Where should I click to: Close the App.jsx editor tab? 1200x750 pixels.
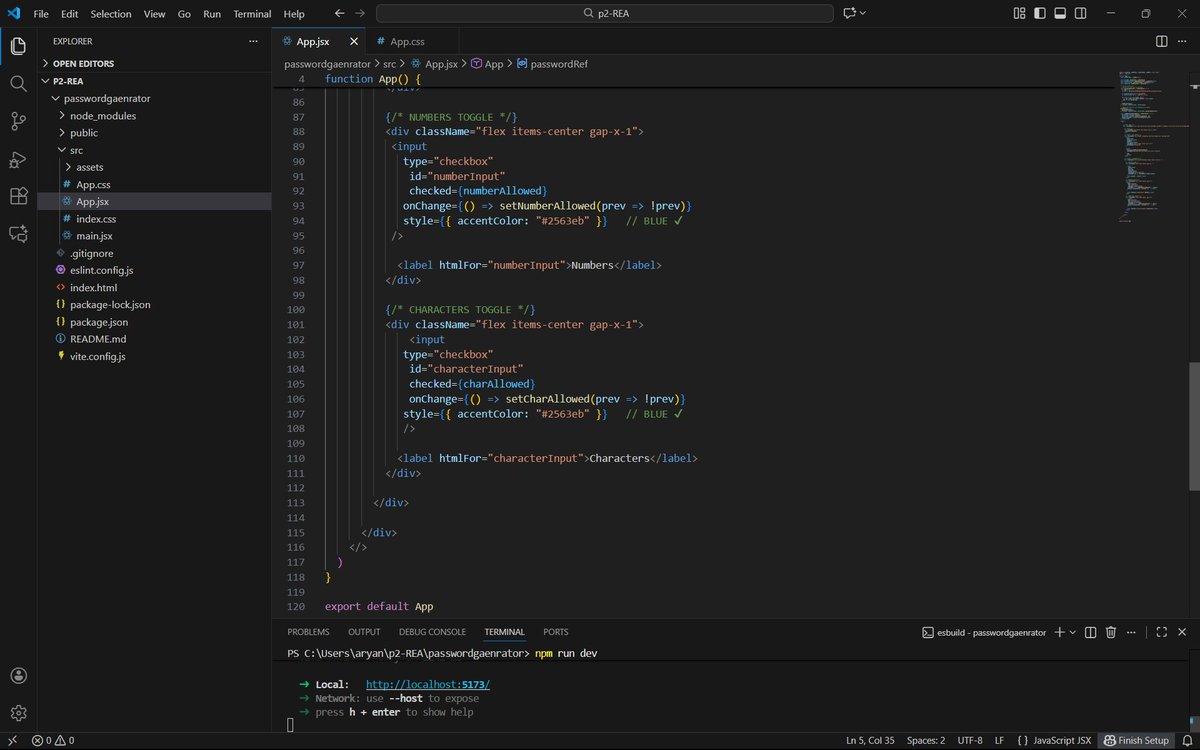353,41
